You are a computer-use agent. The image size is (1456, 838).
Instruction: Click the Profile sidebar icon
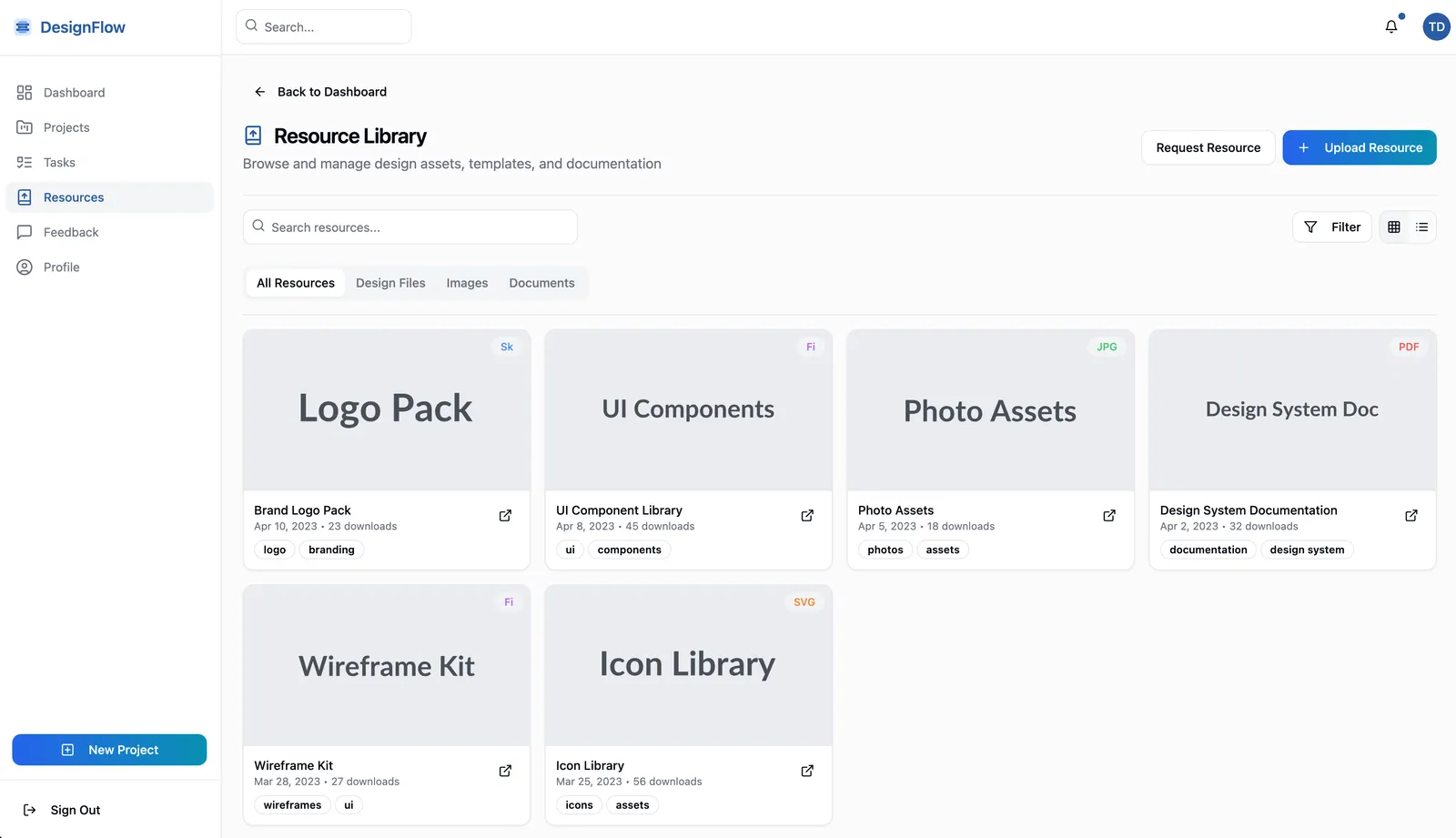[25, 267]
